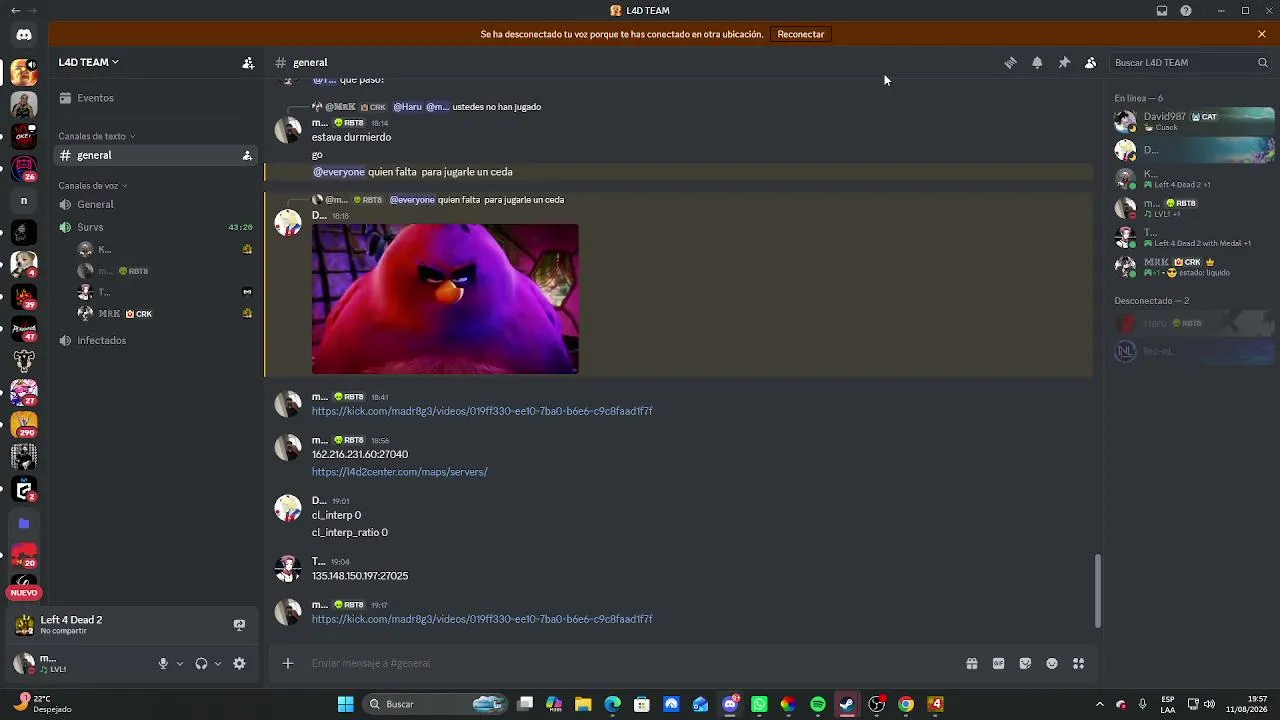
Task: Click the Reconectar button
Action: point(801,34)
